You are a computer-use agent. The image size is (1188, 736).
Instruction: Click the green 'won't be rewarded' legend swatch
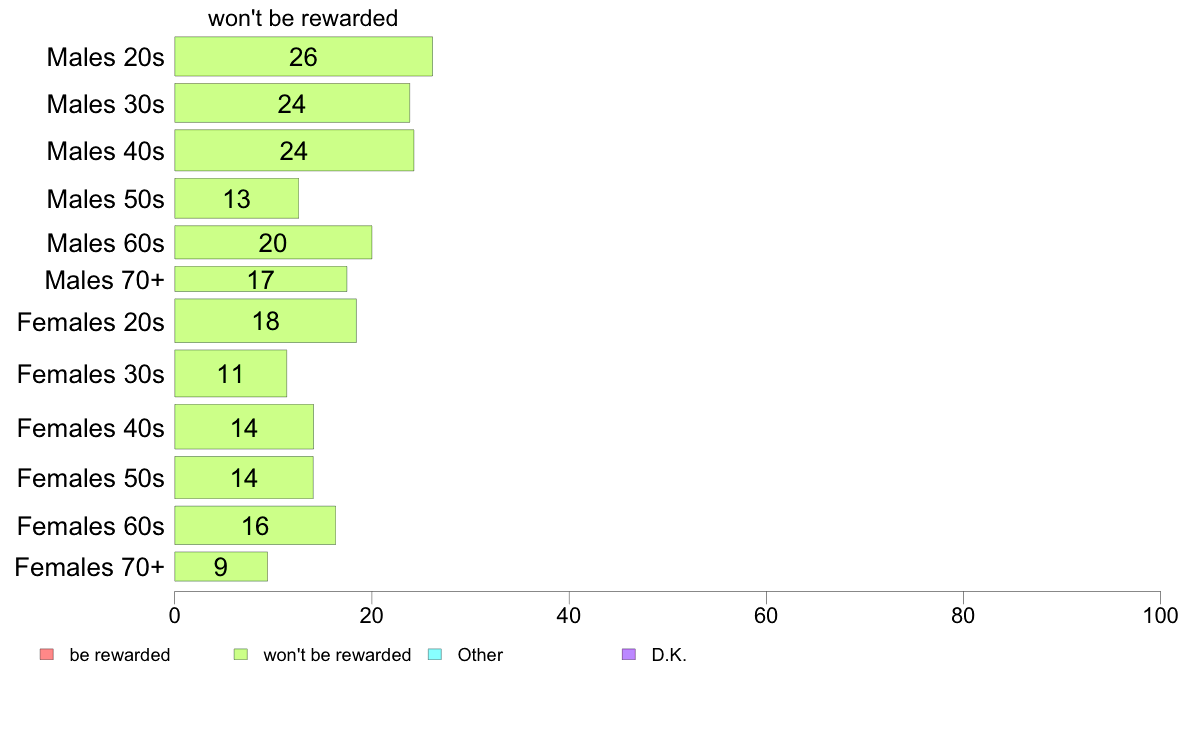tap(241, 654)
